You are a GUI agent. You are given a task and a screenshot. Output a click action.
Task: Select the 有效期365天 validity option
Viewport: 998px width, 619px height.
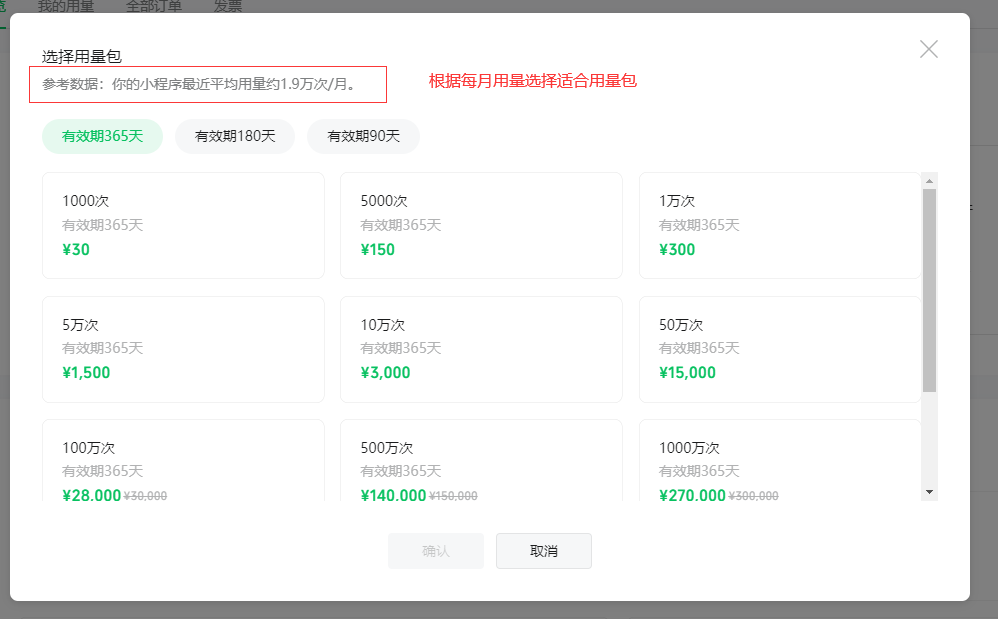[x=102, y=136]
